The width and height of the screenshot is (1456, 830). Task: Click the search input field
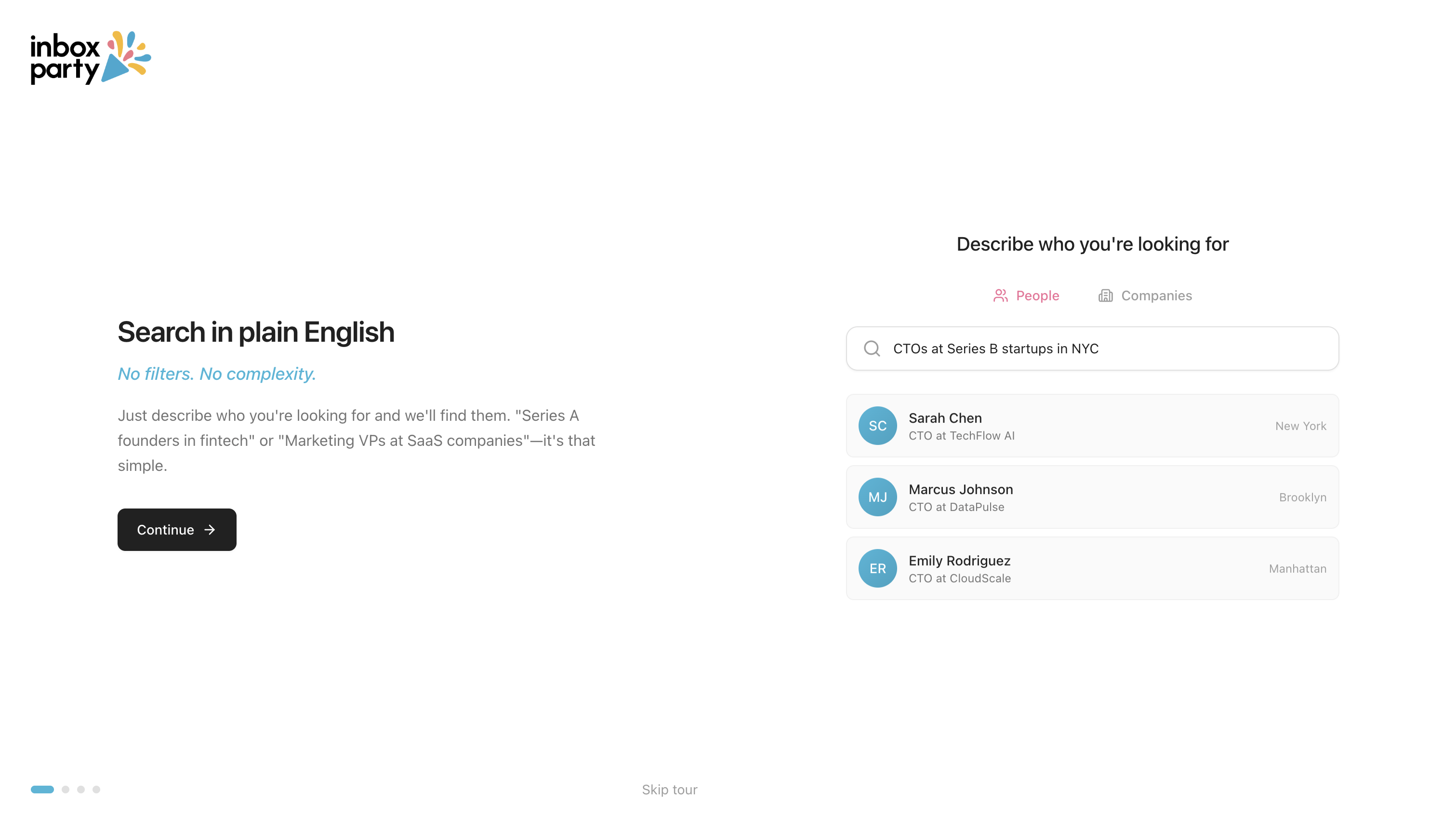(1105, 348)
